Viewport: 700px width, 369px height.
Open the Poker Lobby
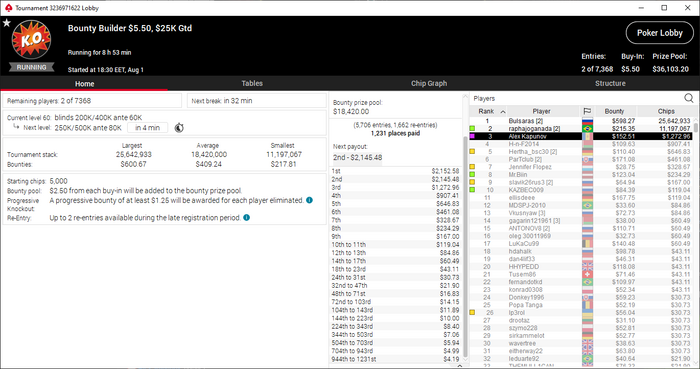tap(660, 33)
